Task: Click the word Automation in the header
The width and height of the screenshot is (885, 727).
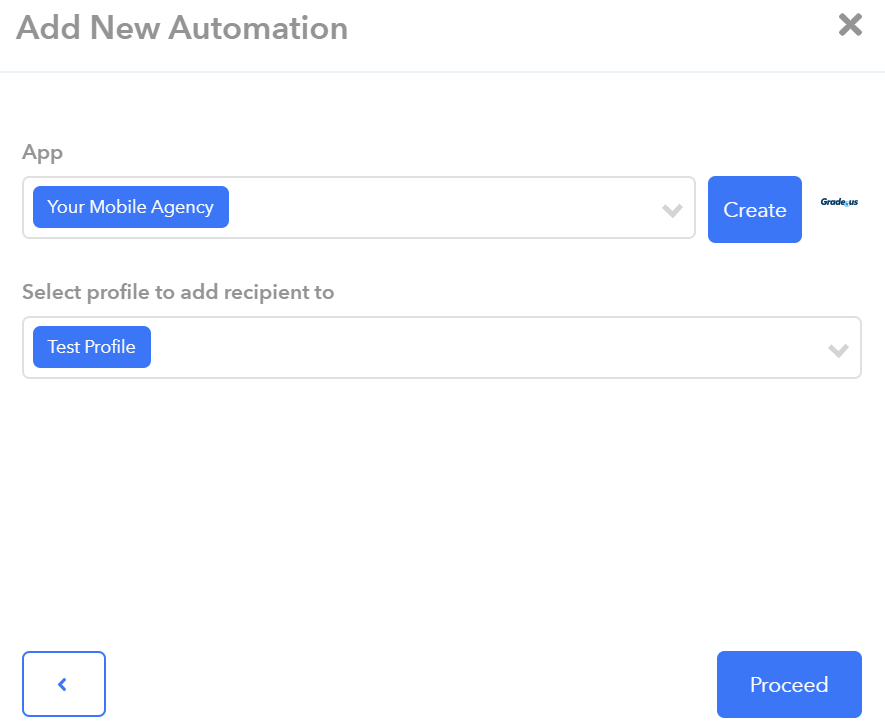Action: pyautogui.click(x=258, y=28)
